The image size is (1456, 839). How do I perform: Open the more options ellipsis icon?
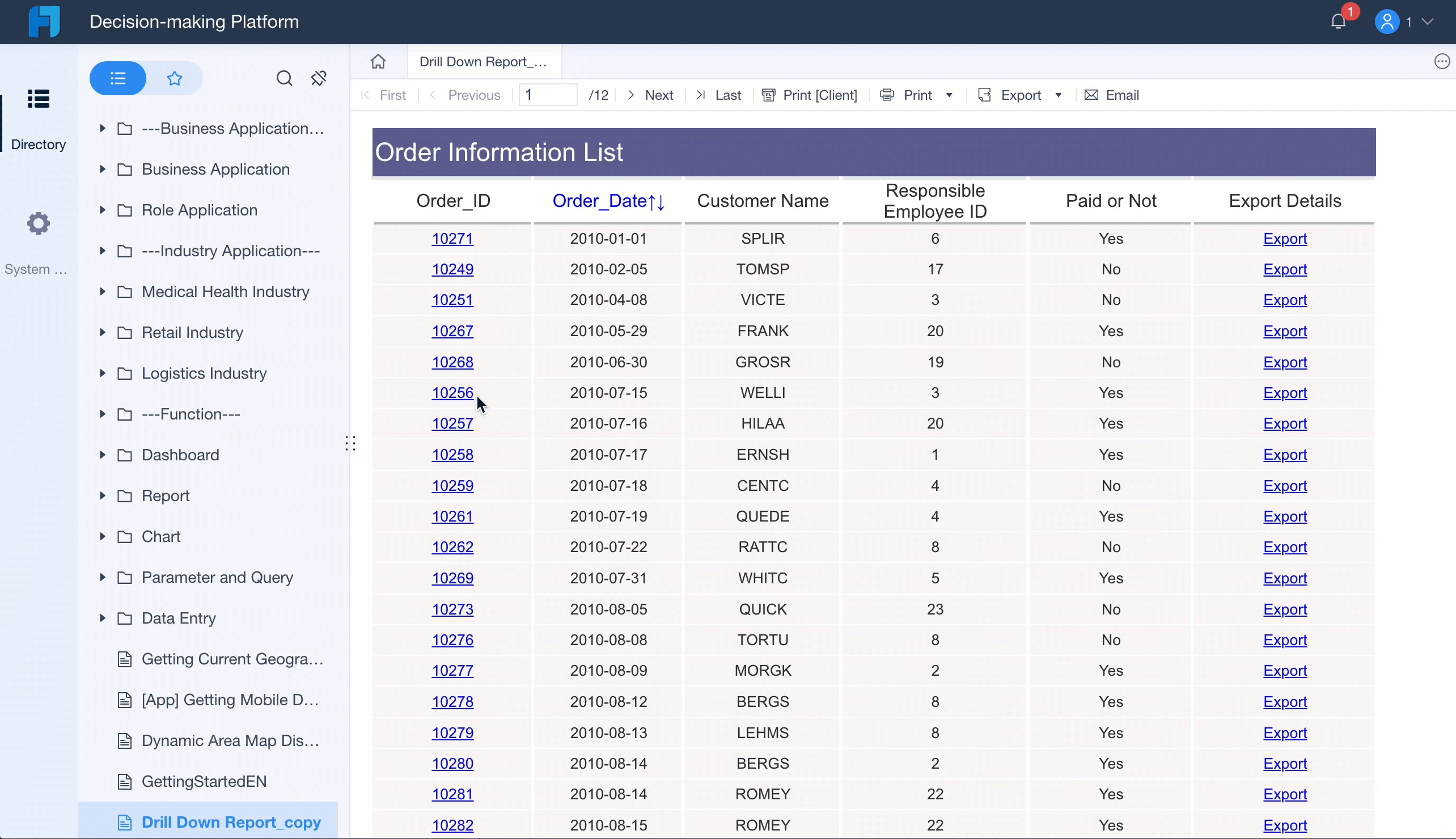point(1442,62)
